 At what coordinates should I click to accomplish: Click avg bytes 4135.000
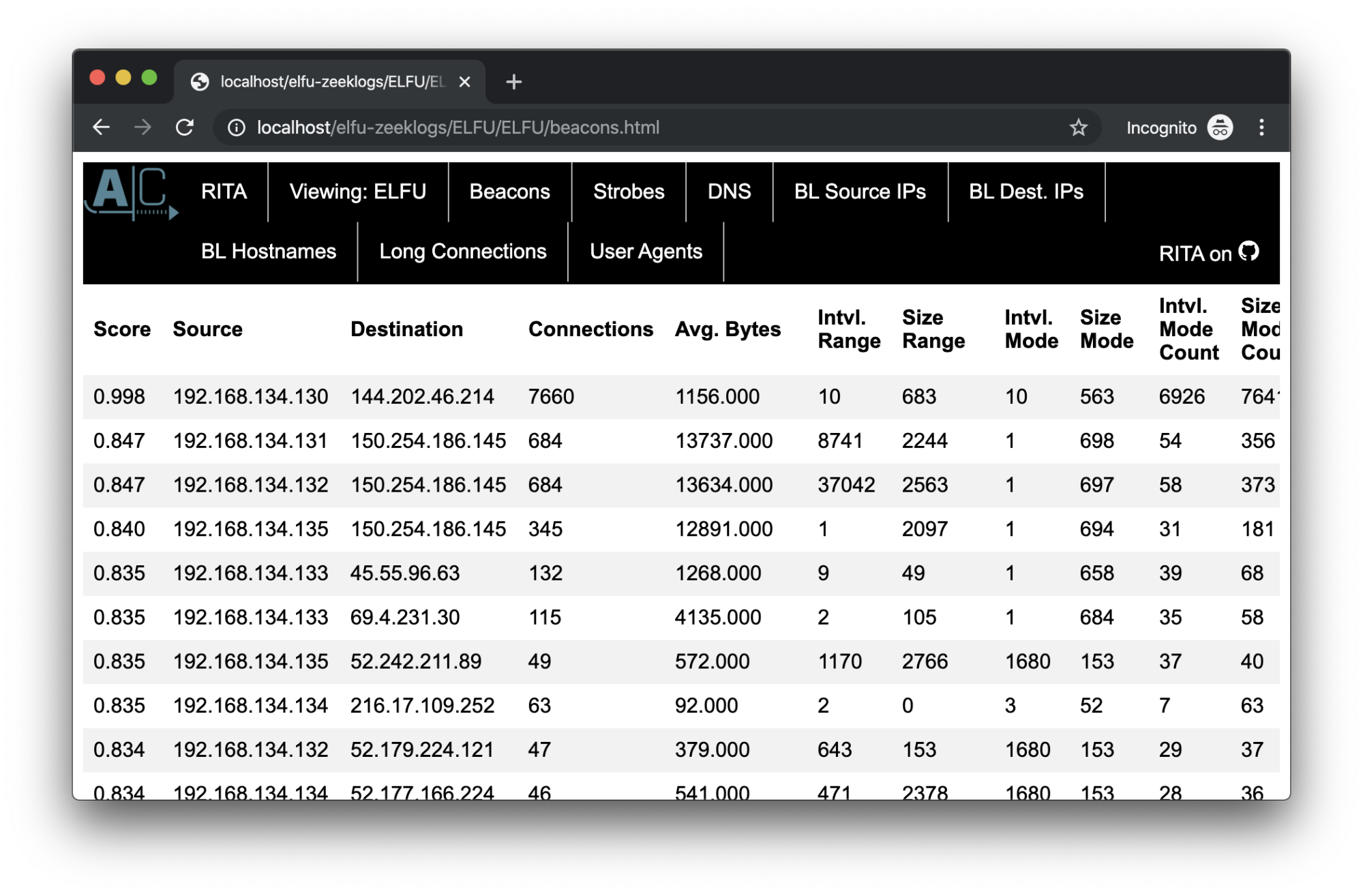pyautogui.click(x=718, y=618)
